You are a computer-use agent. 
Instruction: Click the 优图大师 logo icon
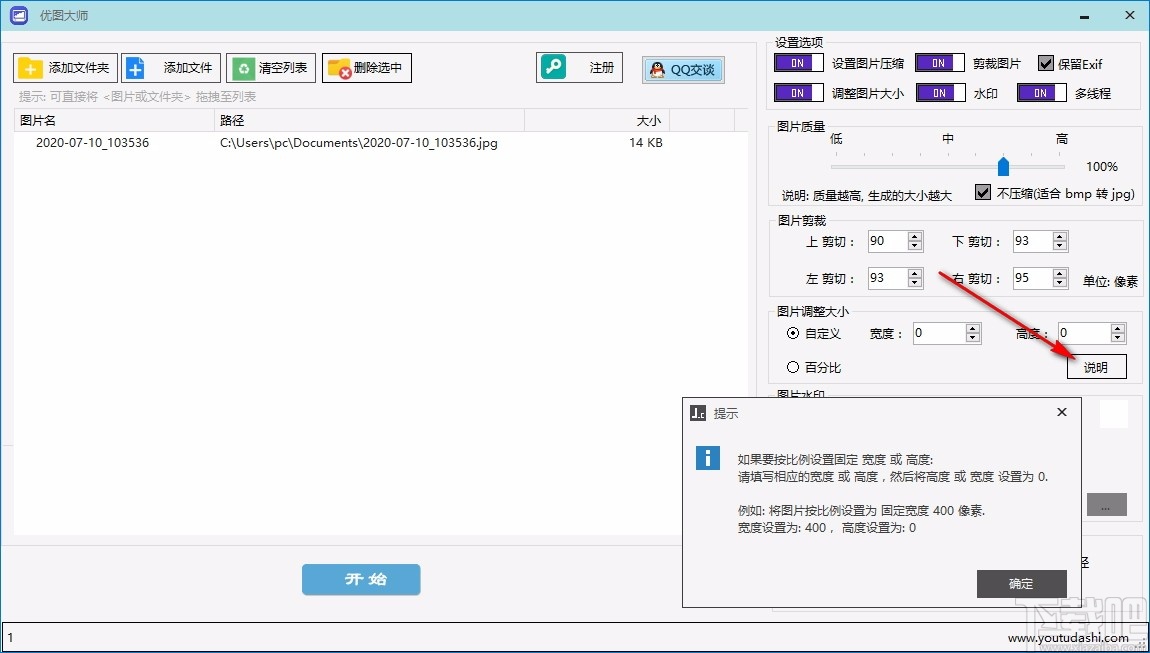point(17,15)
